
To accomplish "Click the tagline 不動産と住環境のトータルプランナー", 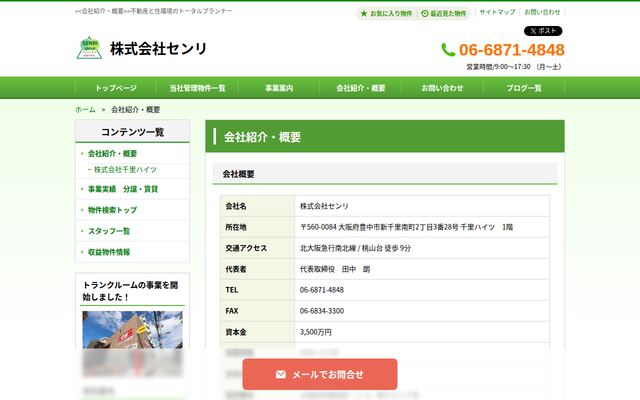I will coord(181,11).
